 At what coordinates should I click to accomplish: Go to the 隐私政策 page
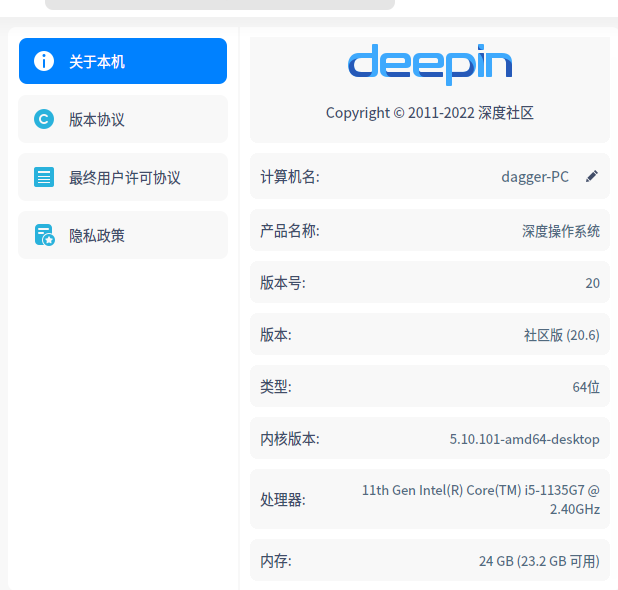[123, 235]
